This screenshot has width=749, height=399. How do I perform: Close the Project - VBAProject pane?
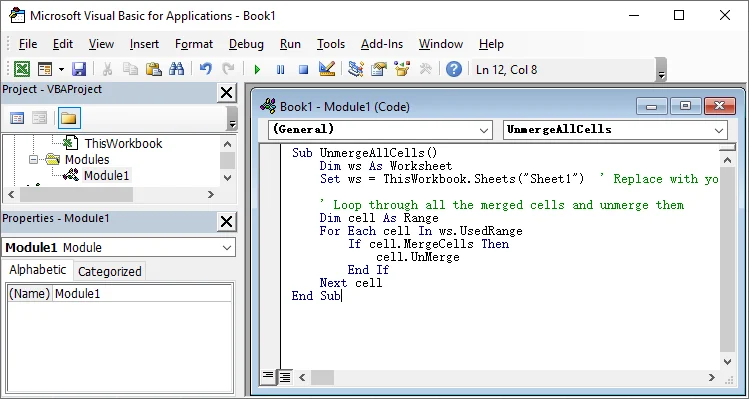(x=226, y=93)
